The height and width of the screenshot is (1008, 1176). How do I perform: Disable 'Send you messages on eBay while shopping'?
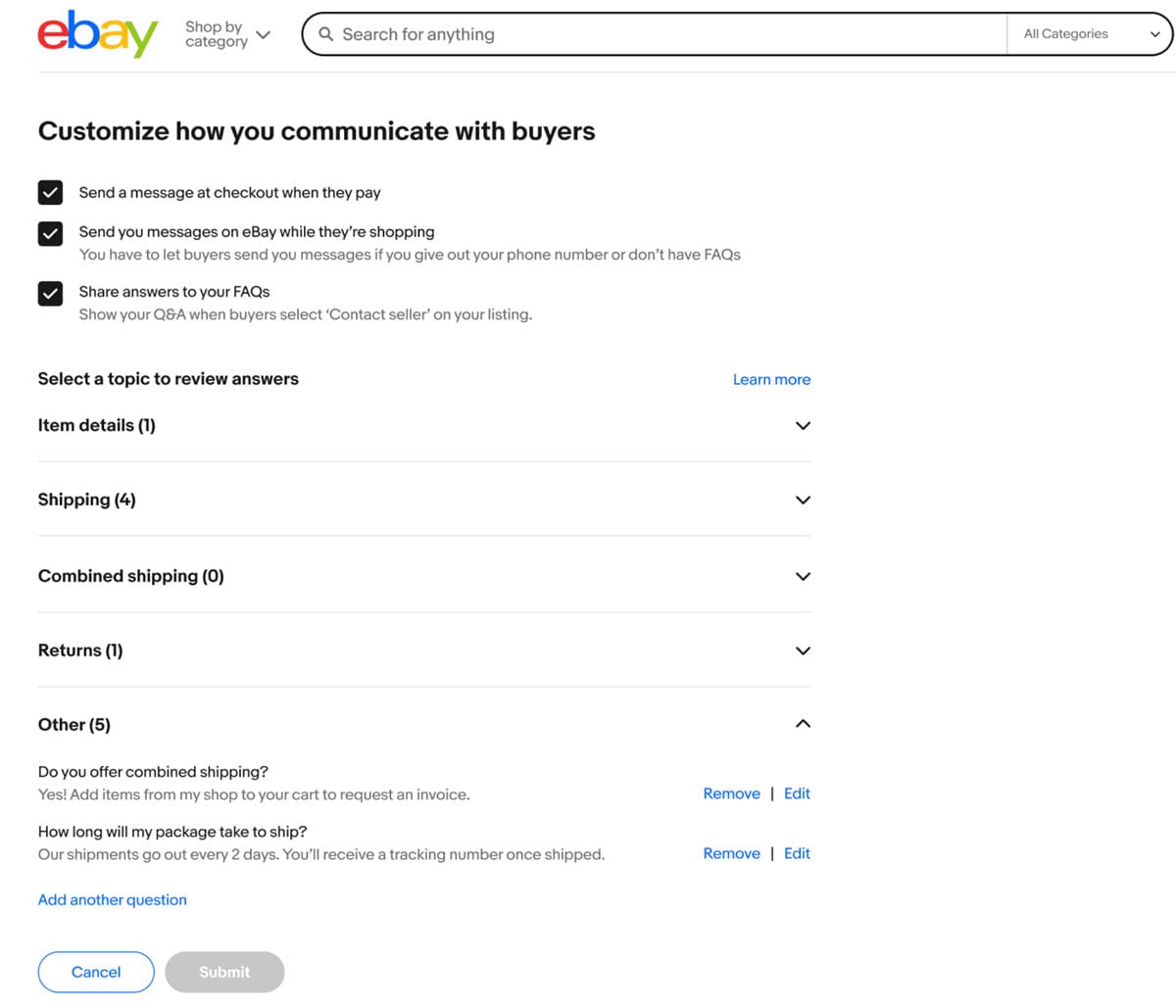coord(50,233)
